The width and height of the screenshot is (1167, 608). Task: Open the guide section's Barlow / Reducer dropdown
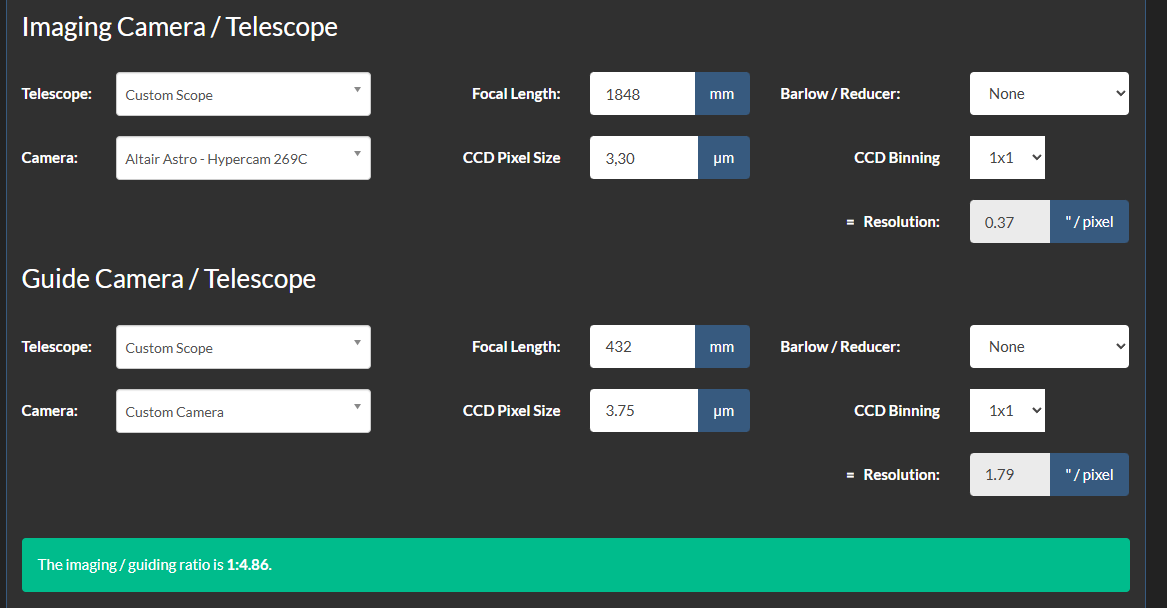(1049, 347)
